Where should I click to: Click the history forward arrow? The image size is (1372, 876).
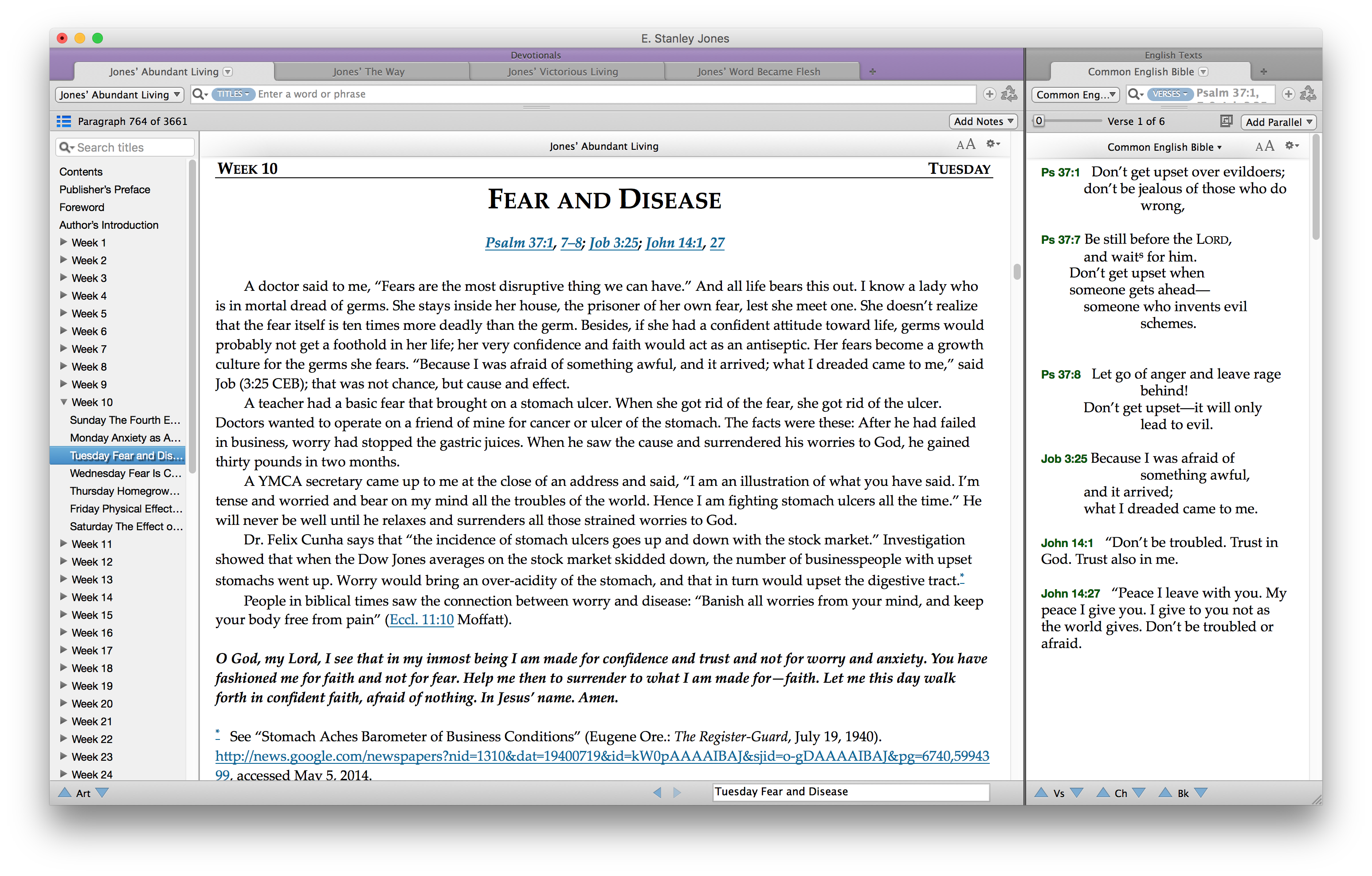pos(677,792)
